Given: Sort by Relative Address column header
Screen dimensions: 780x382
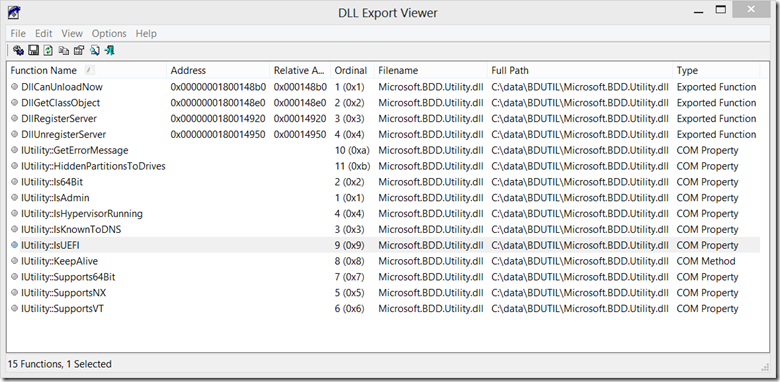Looking at the screenshot, I should (300, 71).
